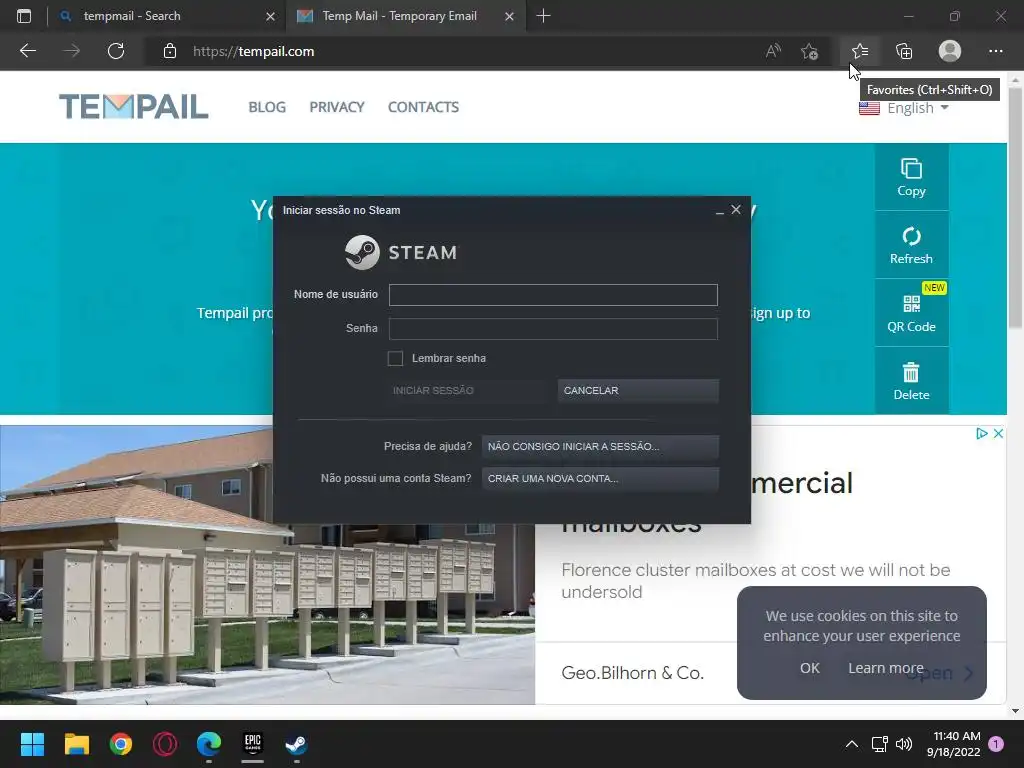Click the page vertical scrollbar thumb

point(1015,208)
